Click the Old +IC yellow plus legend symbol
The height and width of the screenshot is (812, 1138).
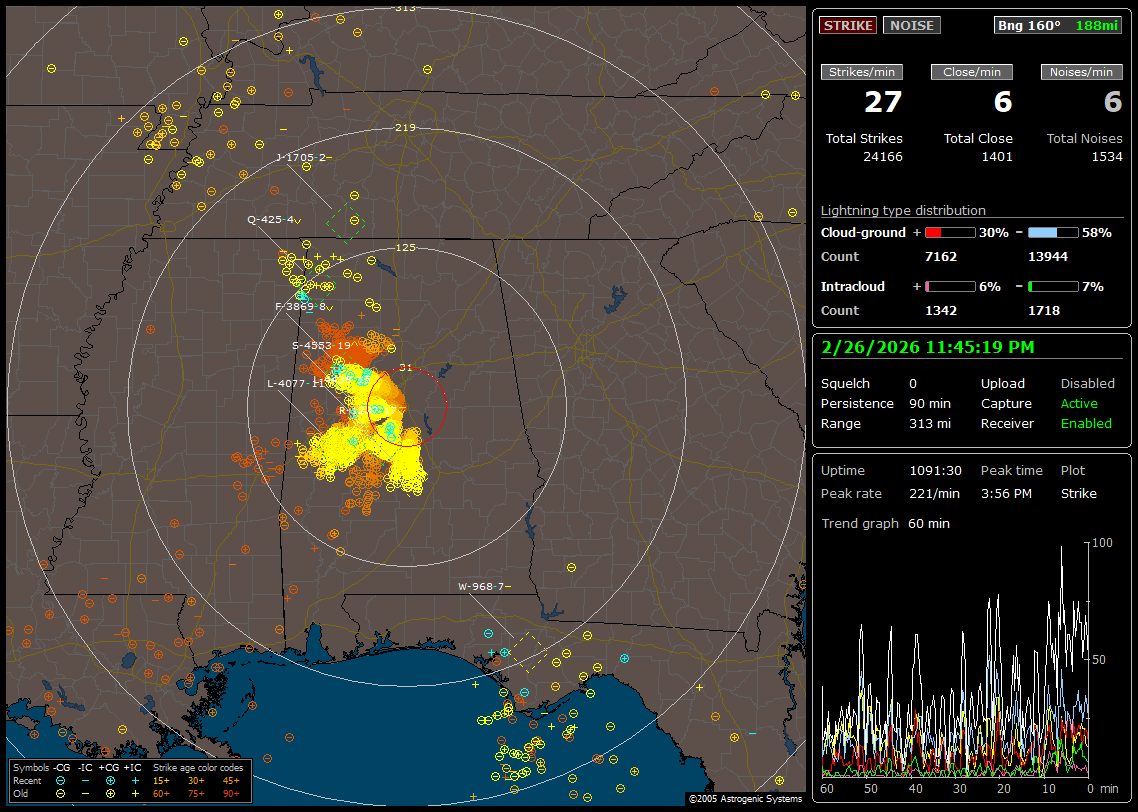point(135,793)
